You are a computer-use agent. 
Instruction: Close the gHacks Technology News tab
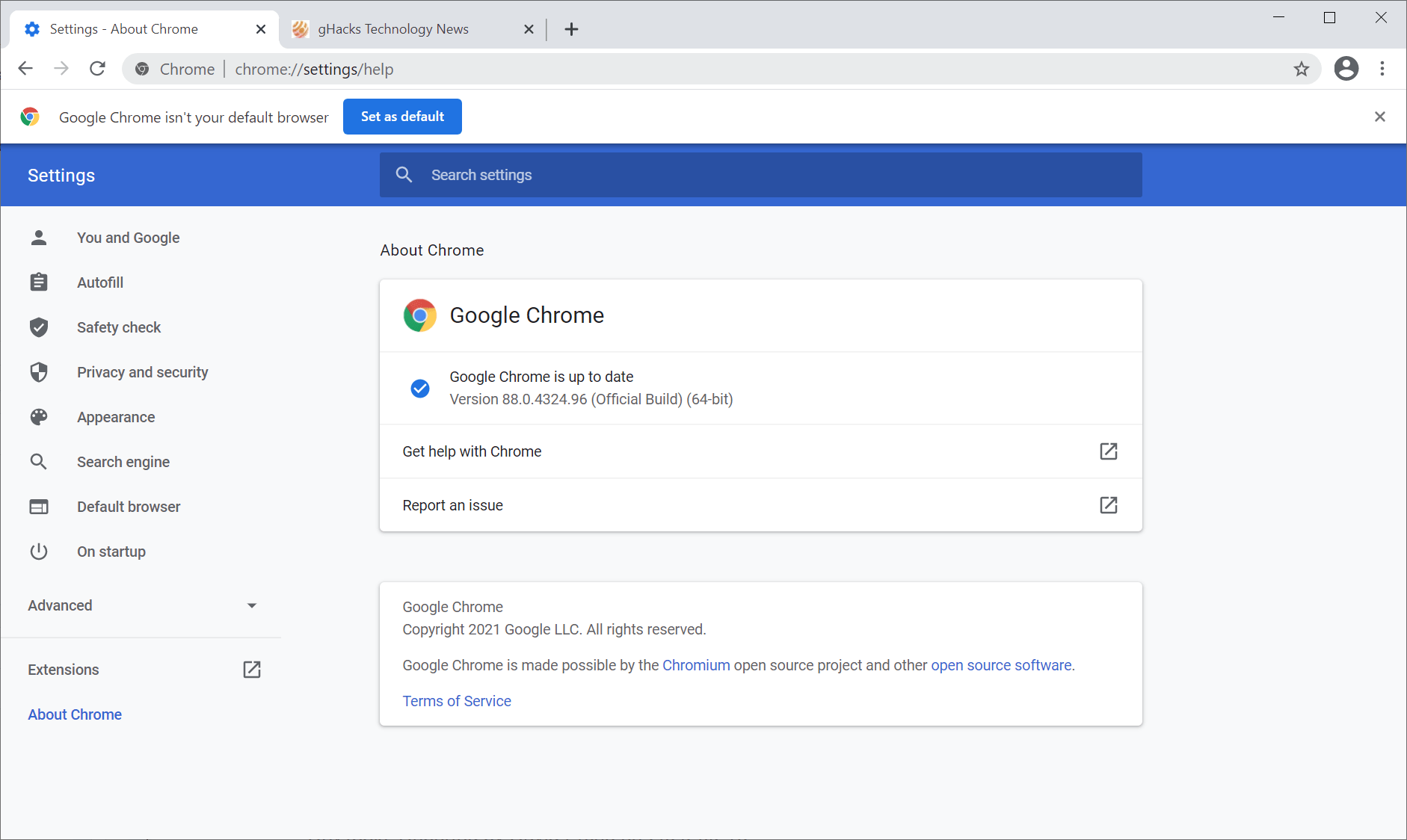tap(529, 29)
